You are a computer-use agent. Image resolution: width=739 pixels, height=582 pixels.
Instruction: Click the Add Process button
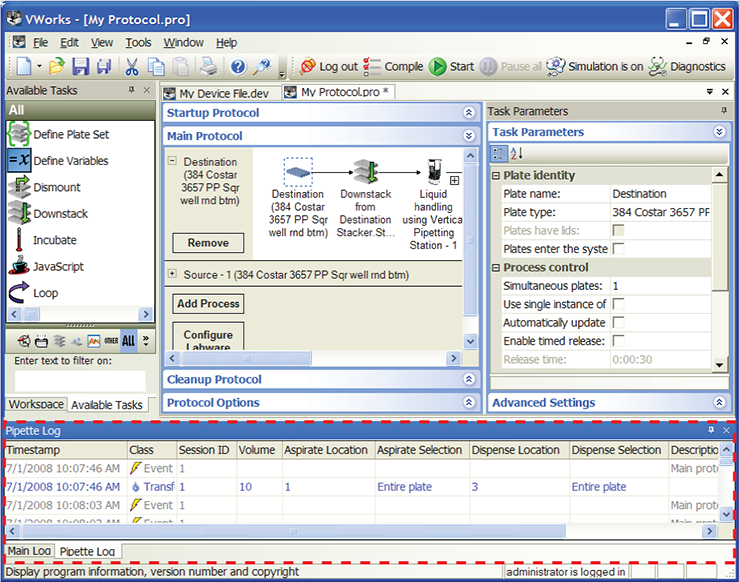coord(208,304)
